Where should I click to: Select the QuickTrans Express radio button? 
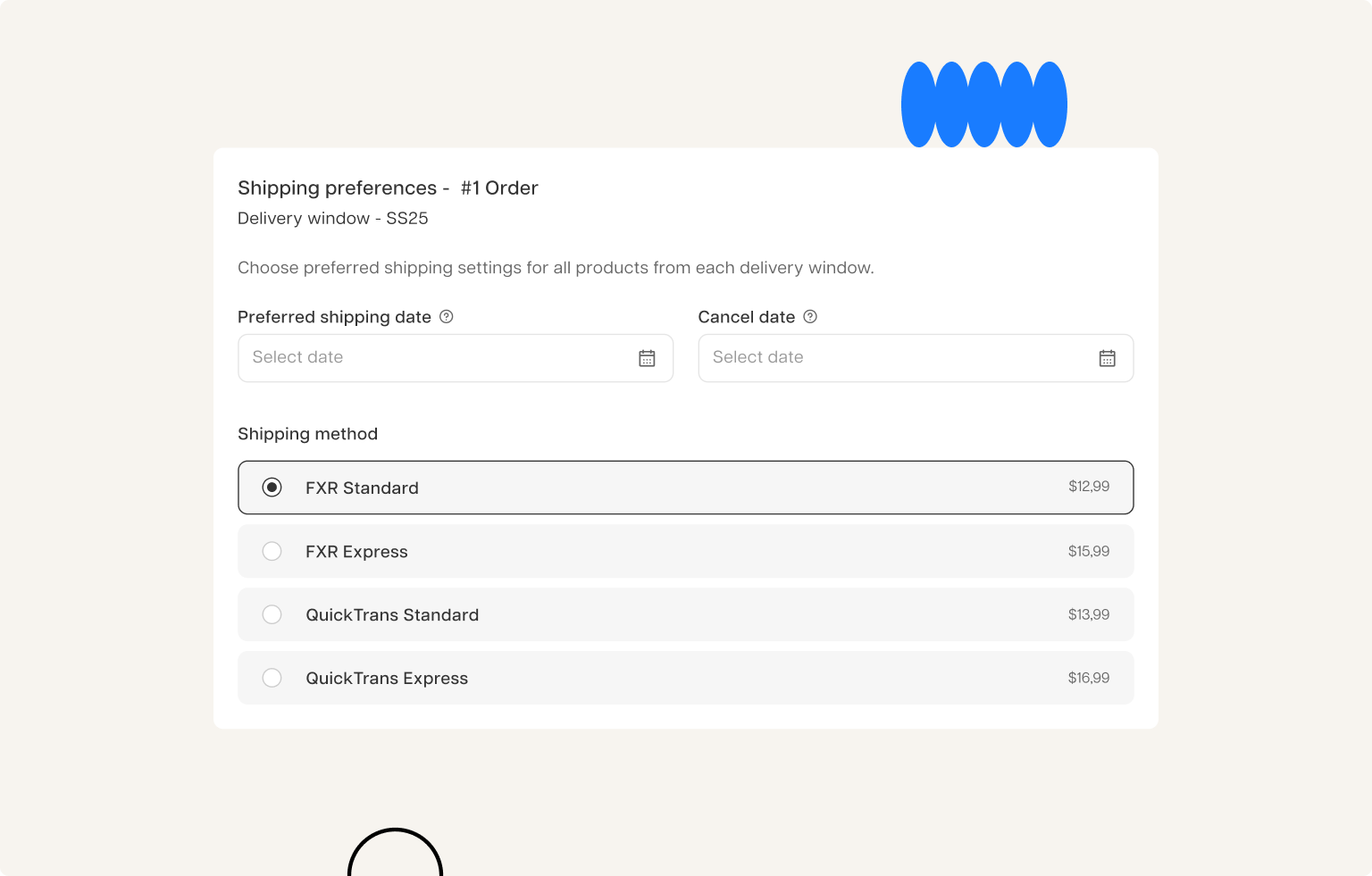pyautogui.click(x=272, y=679)
